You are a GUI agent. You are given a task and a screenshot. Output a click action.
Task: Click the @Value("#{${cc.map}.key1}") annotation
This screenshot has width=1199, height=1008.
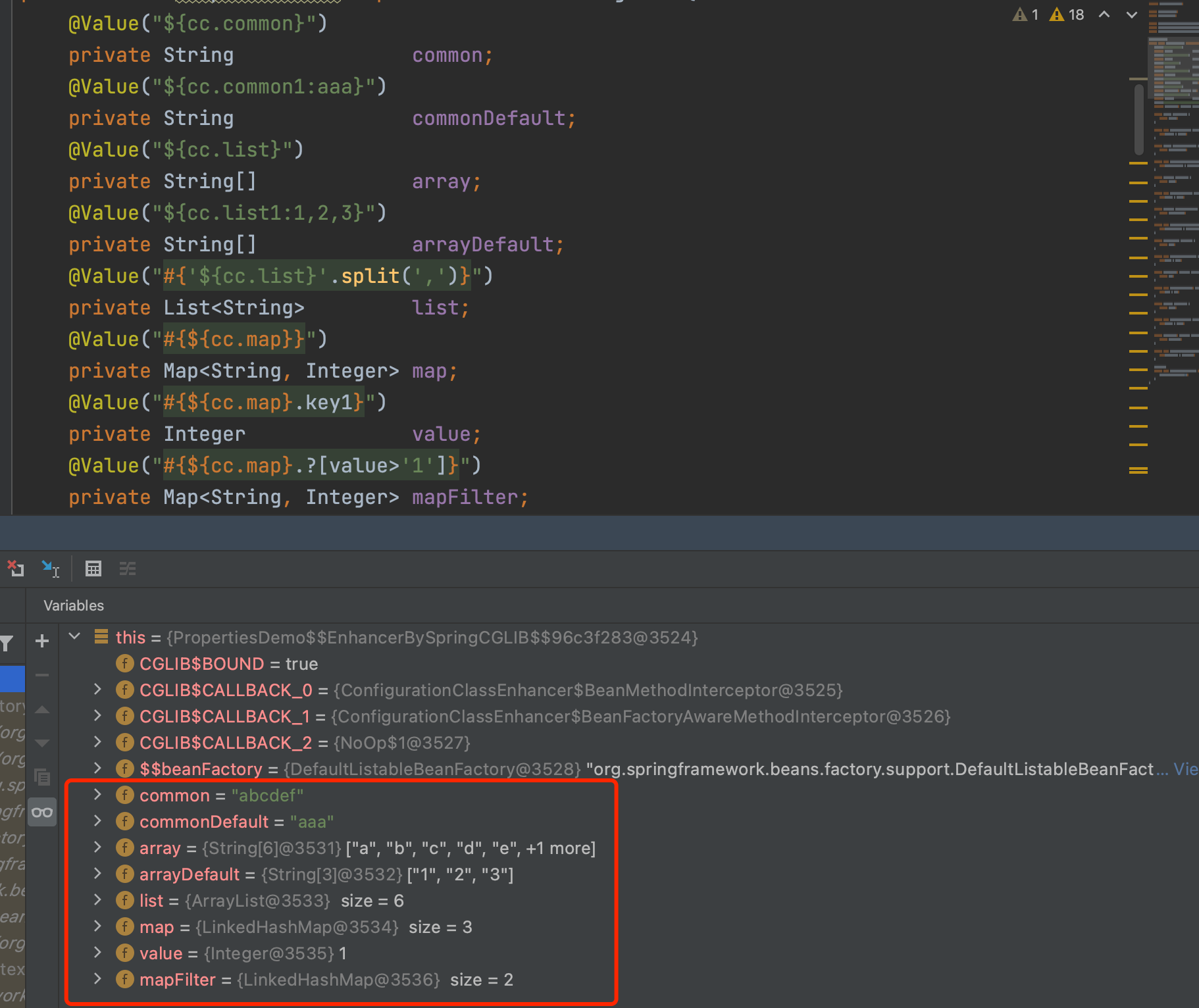coord(228,403)
